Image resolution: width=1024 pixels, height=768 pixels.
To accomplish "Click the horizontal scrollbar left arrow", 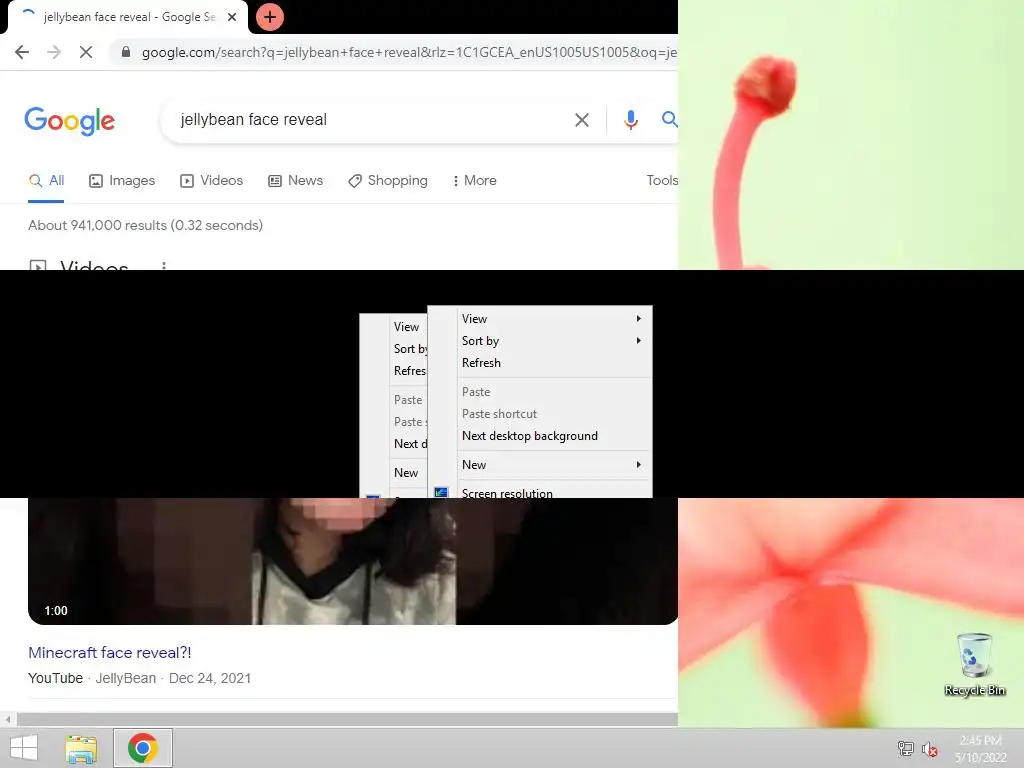I will [x=8, y=720].
